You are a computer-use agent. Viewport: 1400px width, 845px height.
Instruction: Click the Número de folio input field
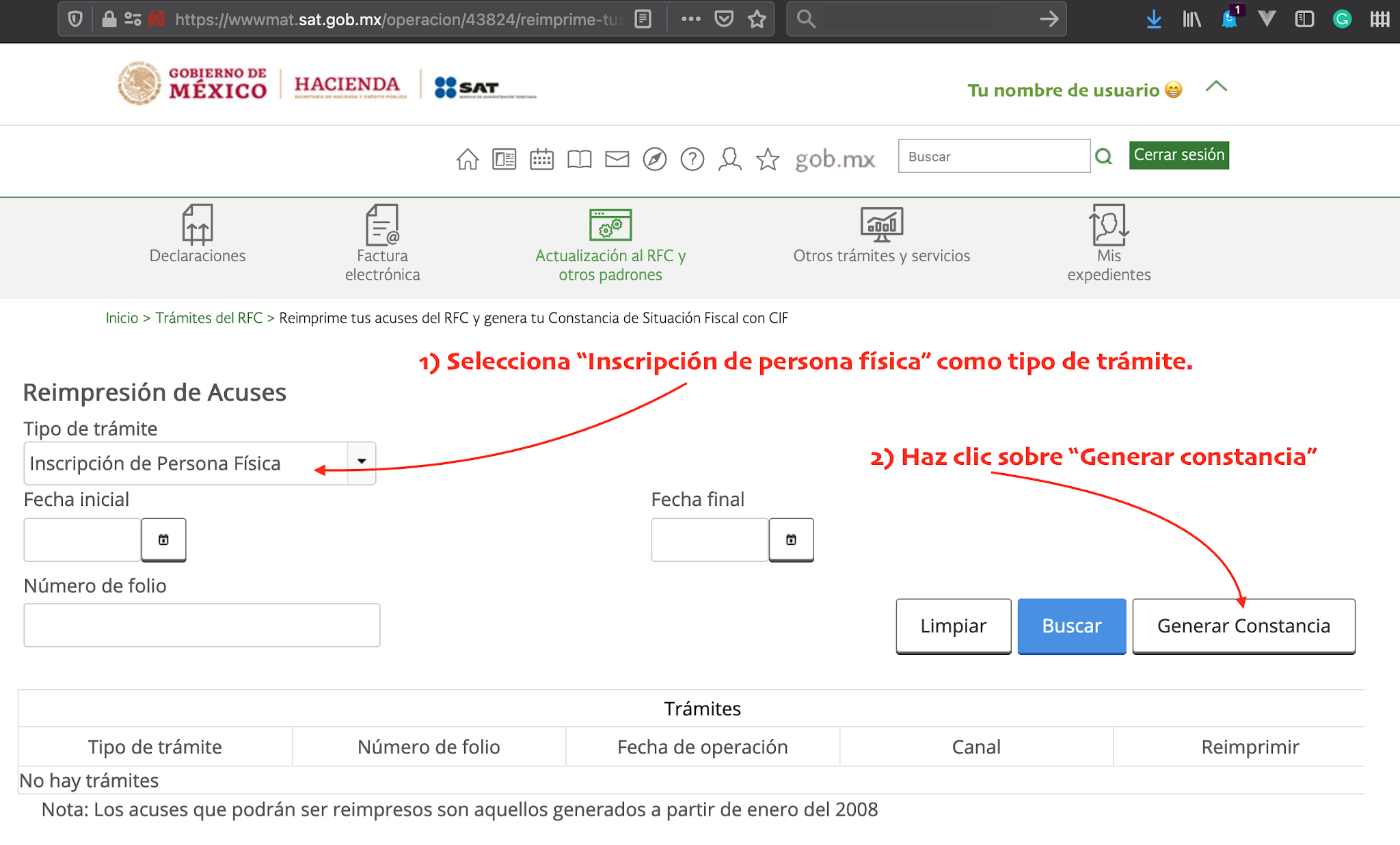click(x=202, y=625)
